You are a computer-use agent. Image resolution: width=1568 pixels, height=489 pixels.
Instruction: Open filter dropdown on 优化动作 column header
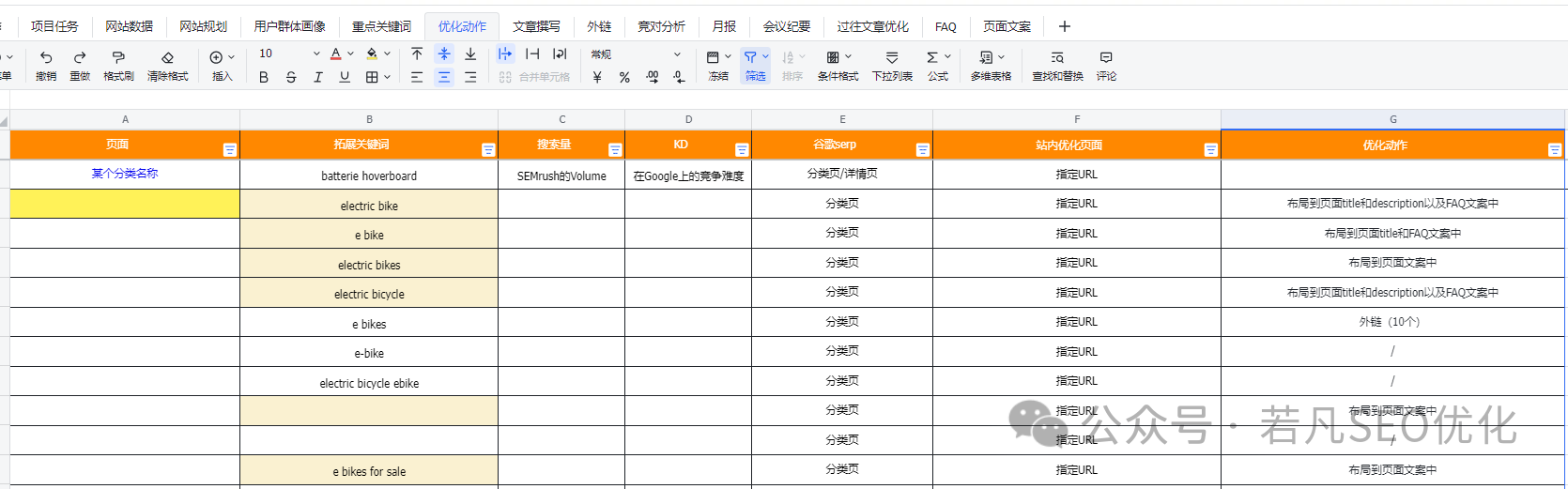click(x=1555, y=150)
